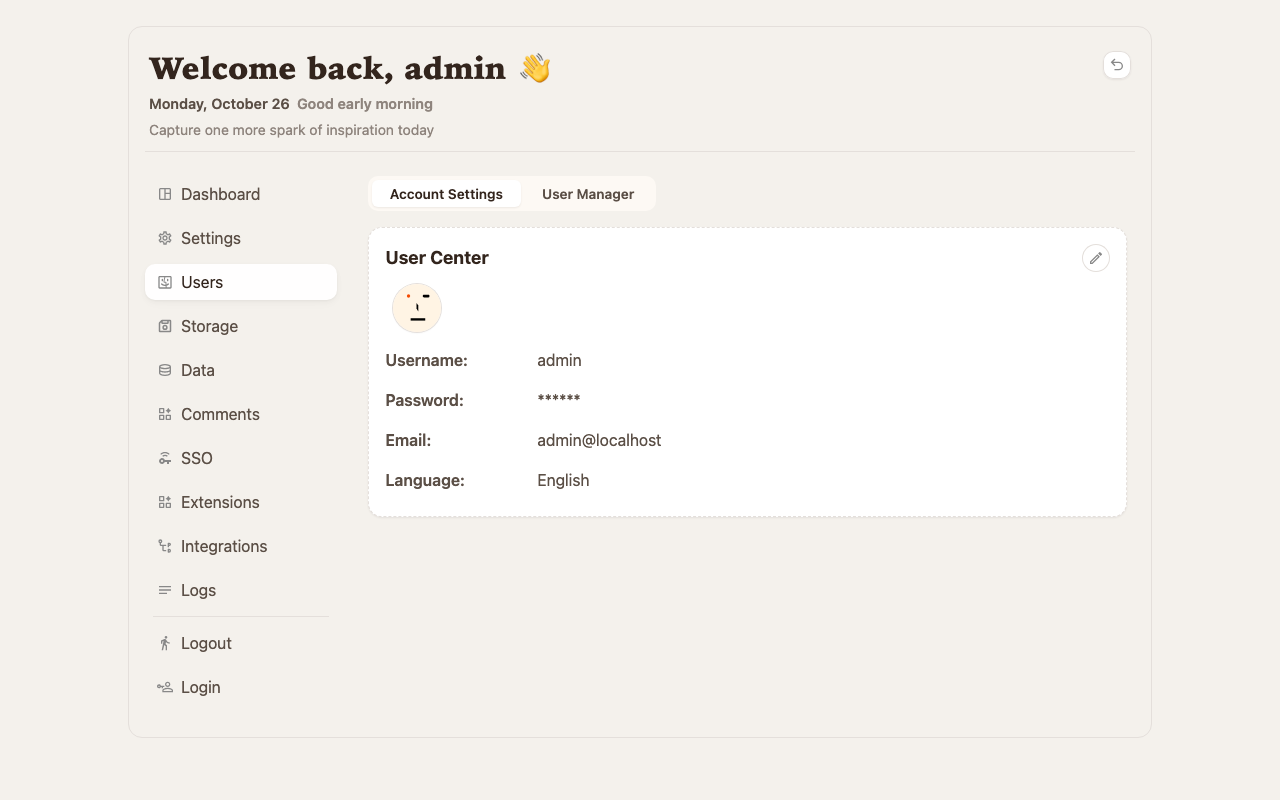Click the language value "English"
This screenshot has width=1280, height=800.
click(x=563, y=480)
